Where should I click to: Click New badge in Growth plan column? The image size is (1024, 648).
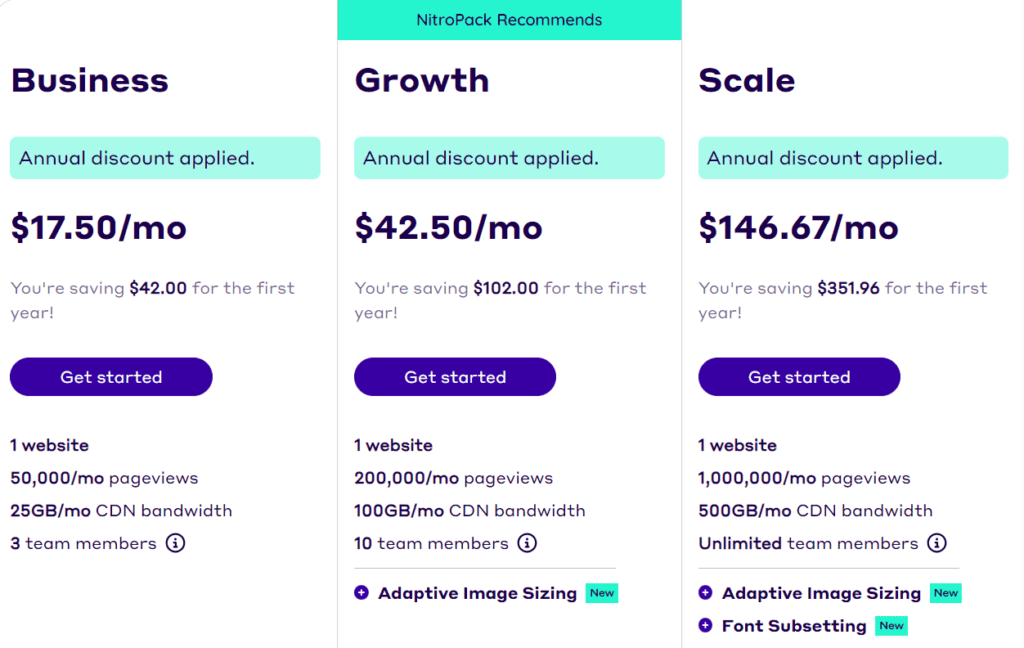tap(602, 593)
